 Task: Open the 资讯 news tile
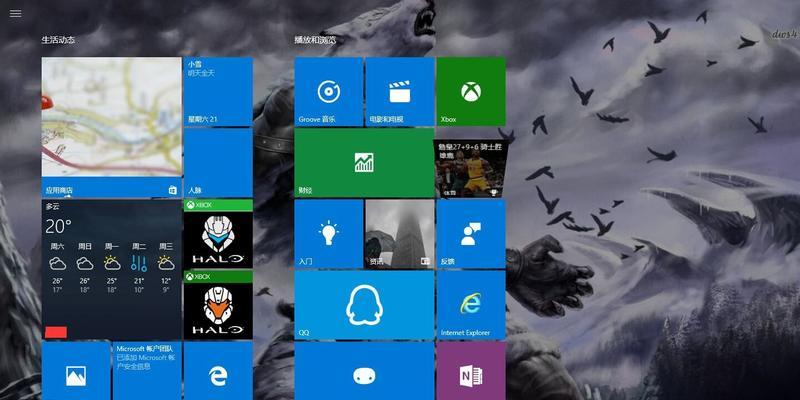pyautogui.click(x=399, y=234)
